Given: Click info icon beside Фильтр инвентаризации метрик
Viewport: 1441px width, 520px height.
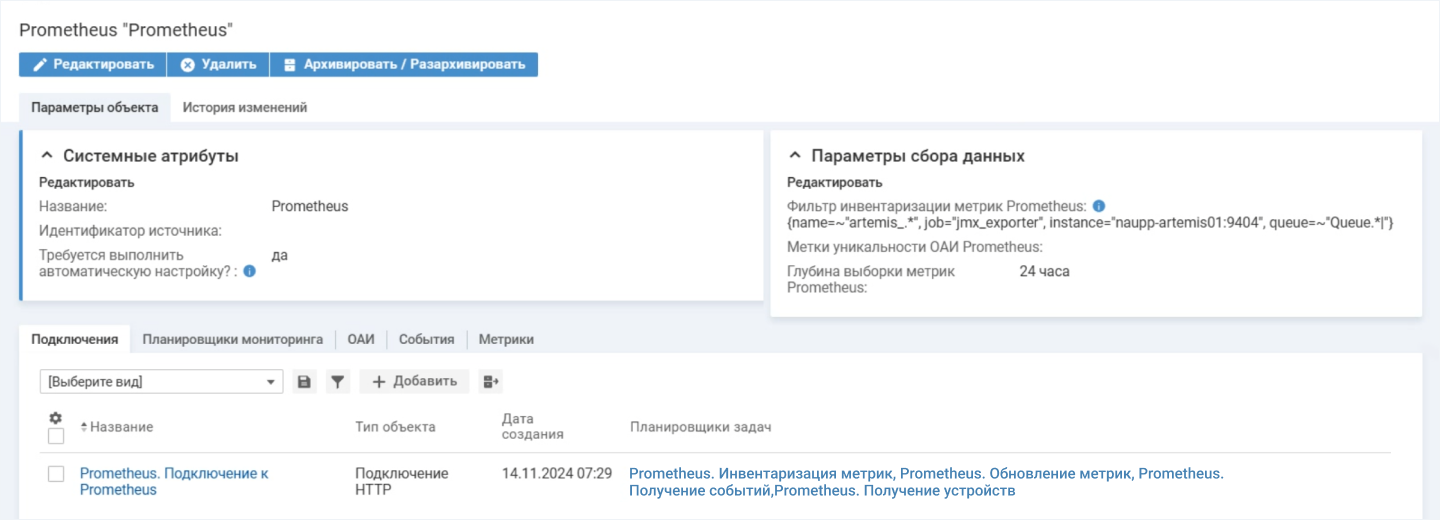Looking at the screenshot, I should coord(1098,205).
